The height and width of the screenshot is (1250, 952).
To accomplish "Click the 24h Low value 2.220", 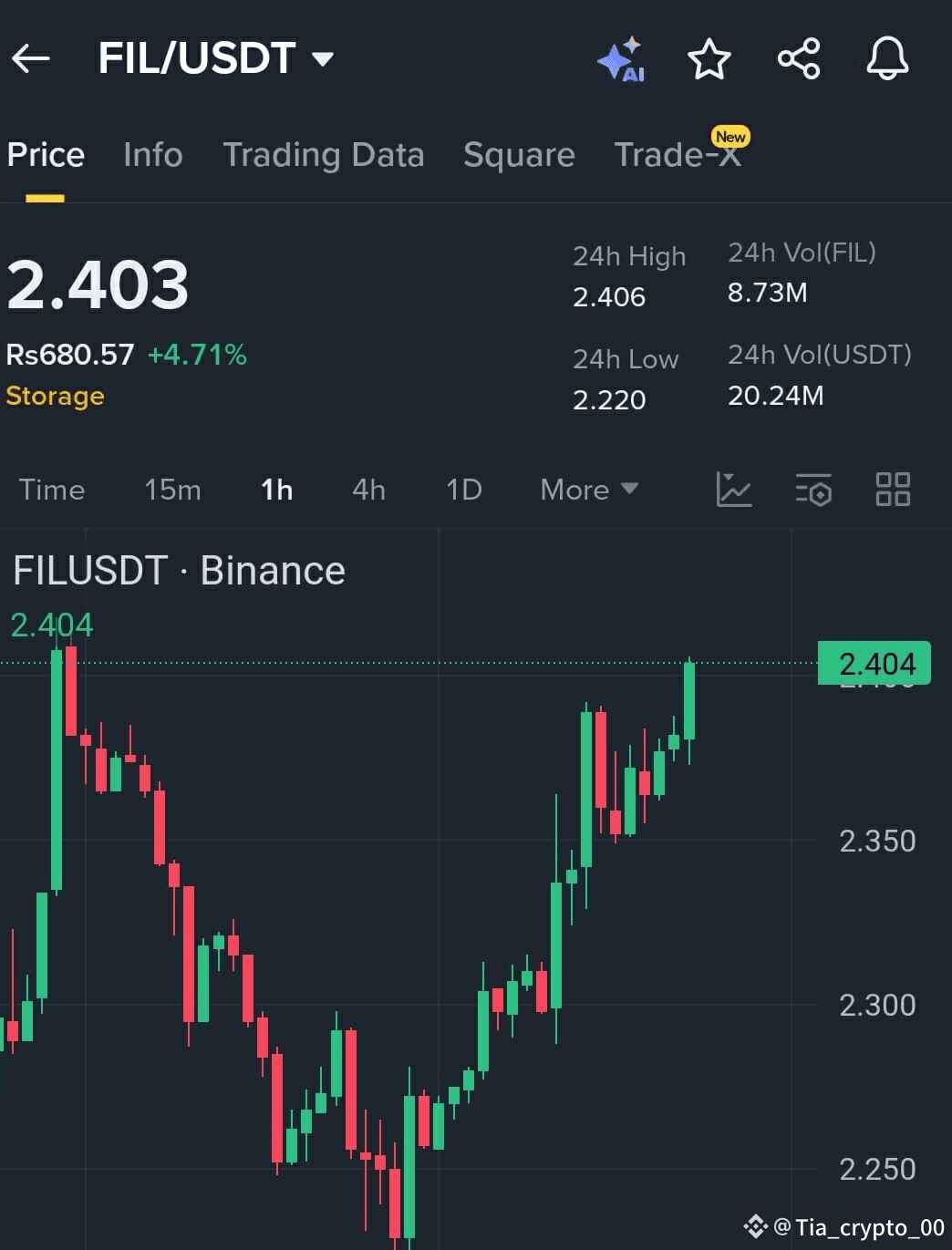I will [x=609, y=399].
